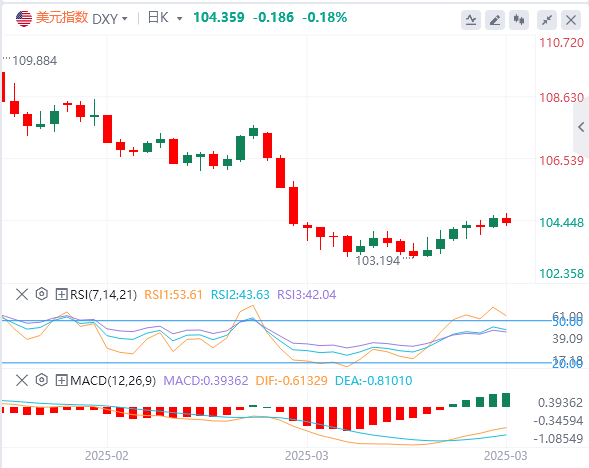Click the US flag icon

(24, 19)
